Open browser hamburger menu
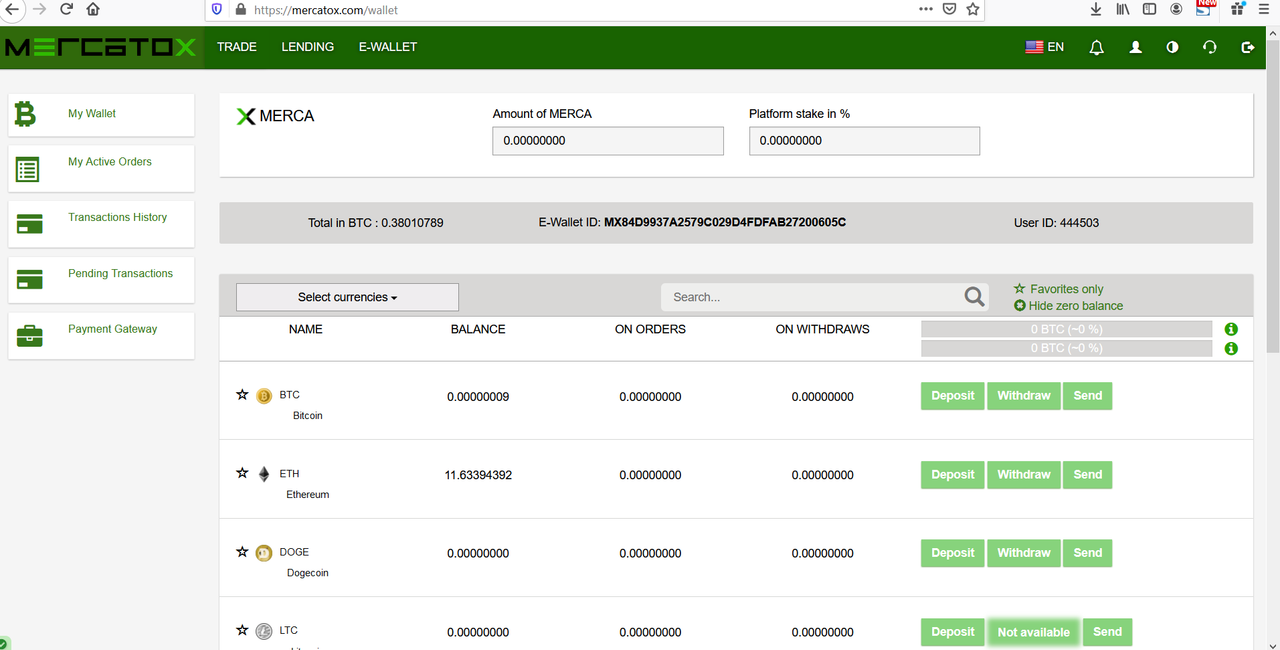 (1264, 9)
